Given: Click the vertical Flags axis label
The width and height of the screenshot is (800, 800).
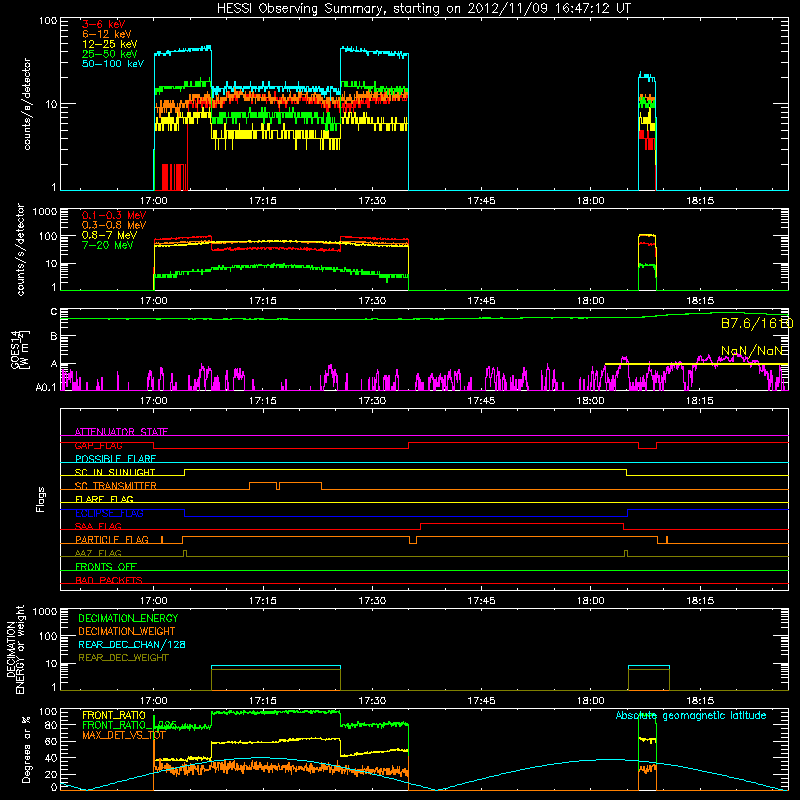Looking at the screenshot, I should click(x=41, y=499).
